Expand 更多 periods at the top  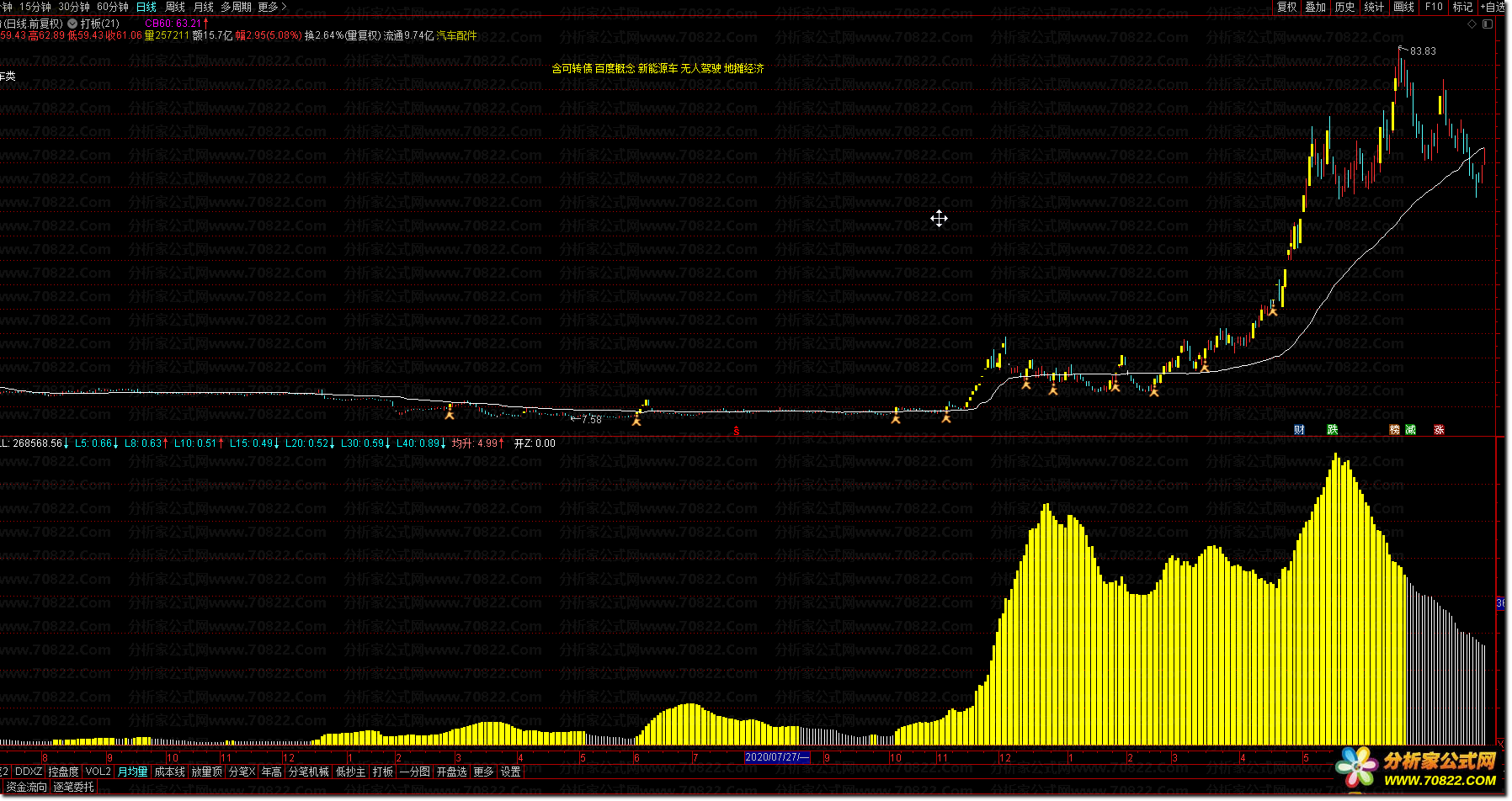pos(272,7)
